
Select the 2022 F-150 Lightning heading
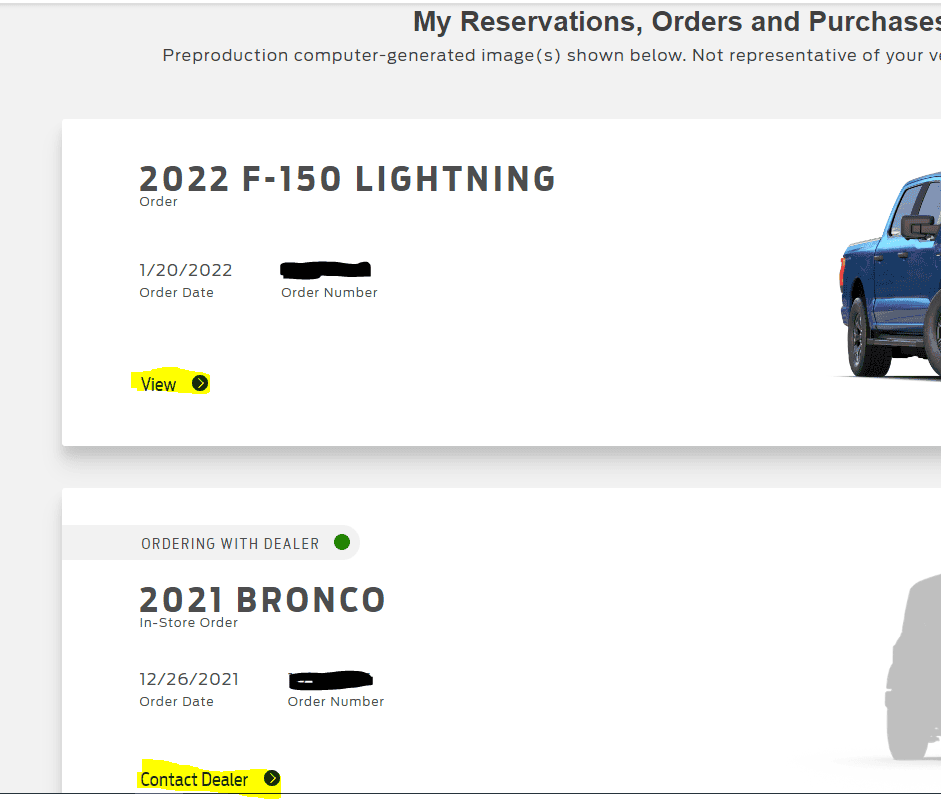click(347, 179)
